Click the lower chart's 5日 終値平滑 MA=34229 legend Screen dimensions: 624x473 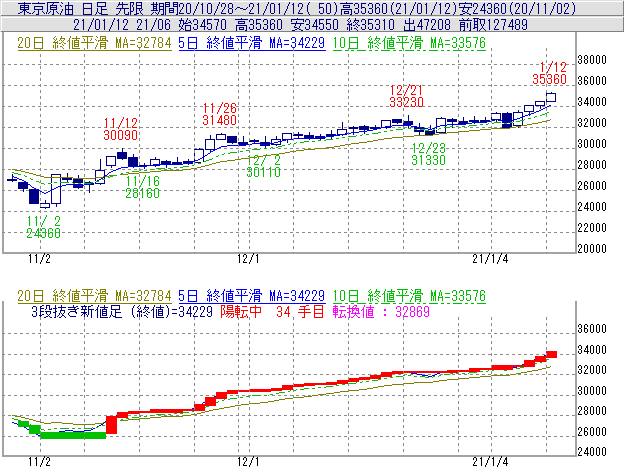252,296
